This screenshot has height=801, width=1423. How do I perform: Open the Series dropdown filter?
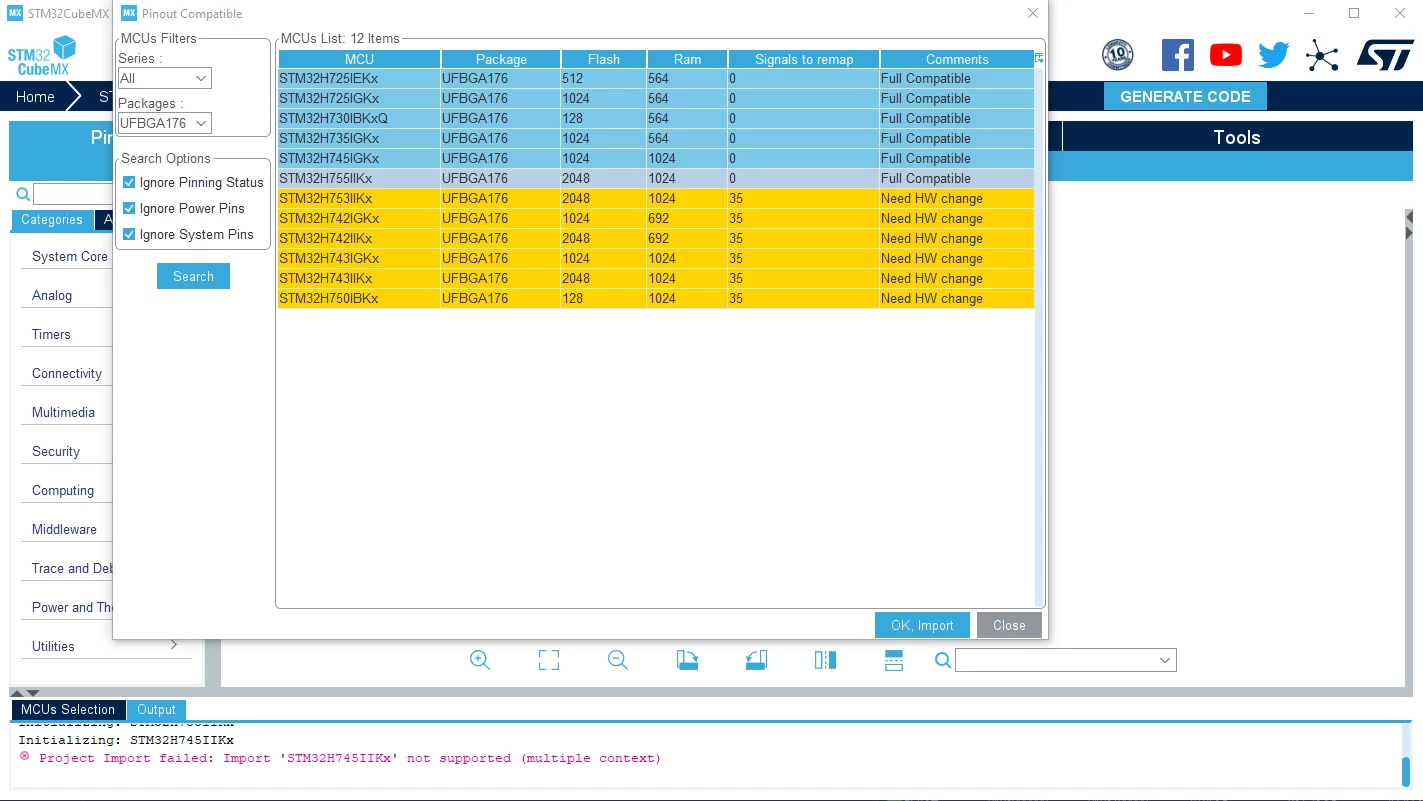click(x=164, y=78)
